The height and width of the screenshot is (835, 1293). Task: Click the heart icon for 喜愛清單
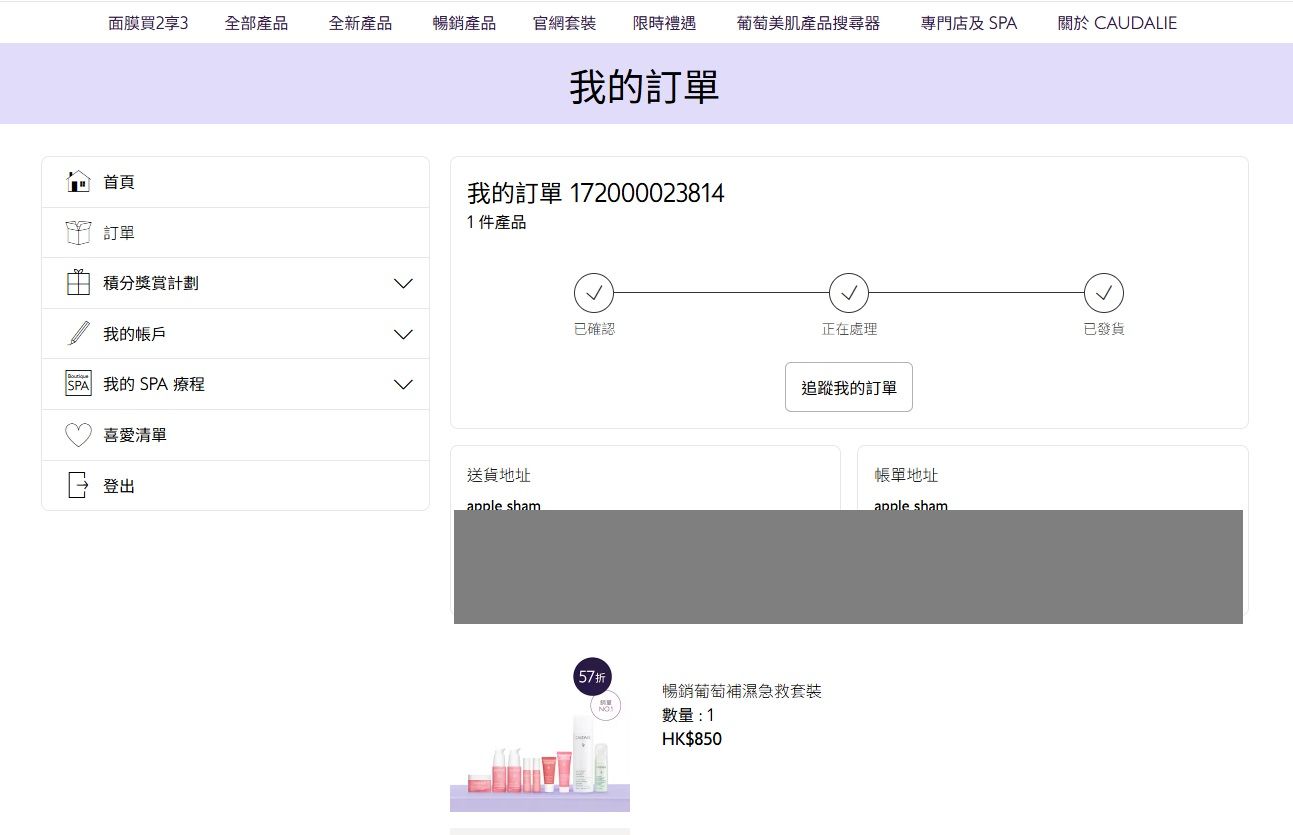click(x=78, y=435)
